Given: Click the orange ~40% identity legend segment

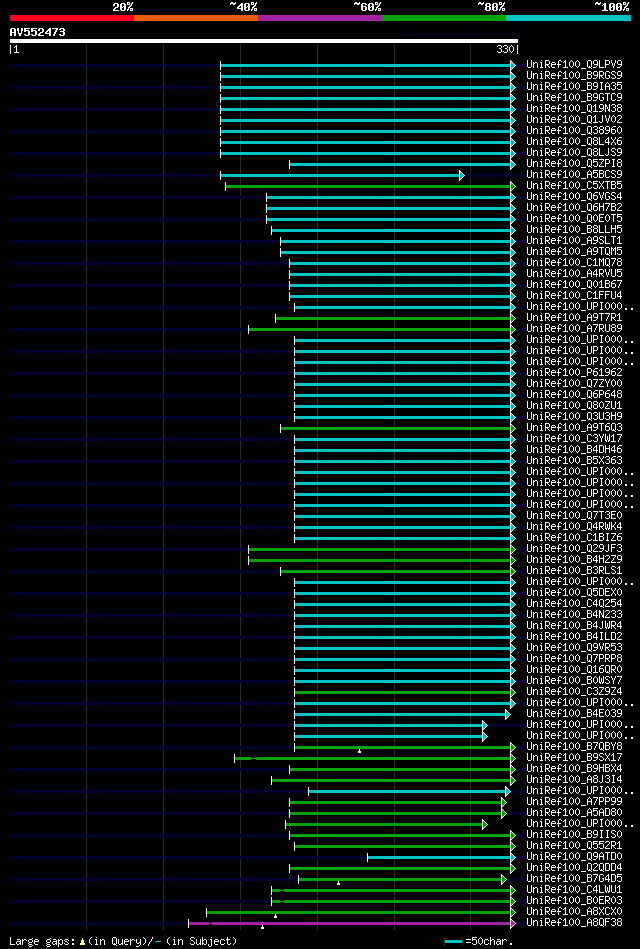Looking at the screenshot, I should pos(196,18).
